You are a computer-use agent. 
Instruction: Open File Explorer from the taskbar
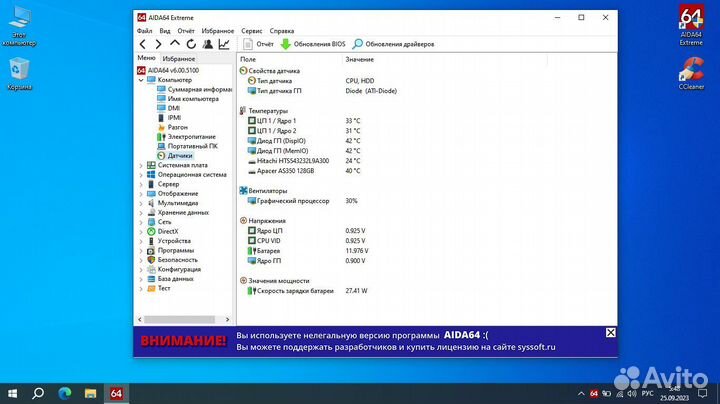click(90, 393)
